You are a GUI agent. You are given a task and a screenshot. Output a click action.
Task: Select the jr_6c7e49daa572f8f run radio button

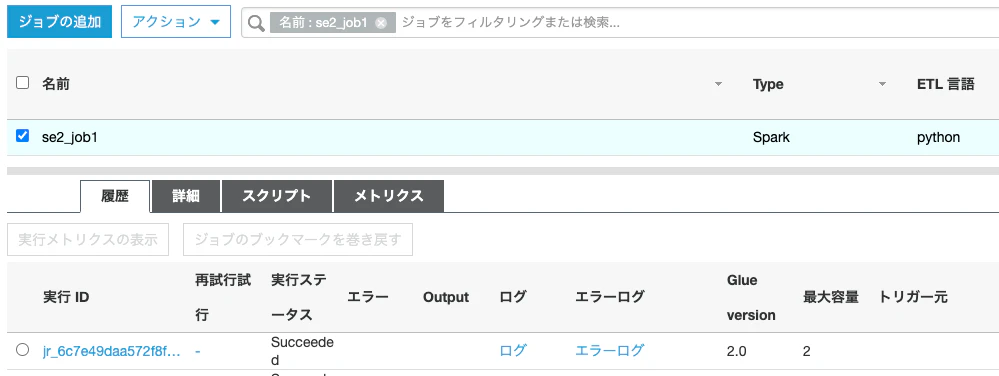[22, 349]
